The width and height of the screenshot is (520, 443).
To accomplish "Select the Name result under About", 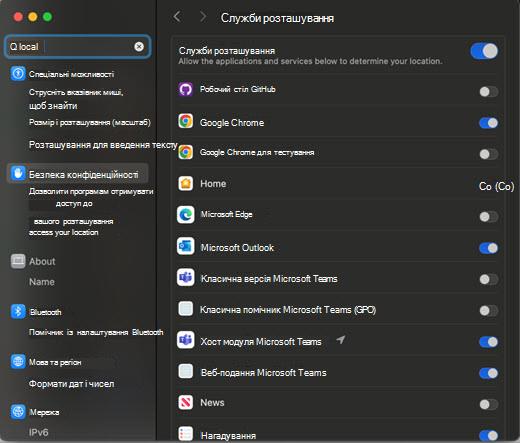I will coord(42,282).
